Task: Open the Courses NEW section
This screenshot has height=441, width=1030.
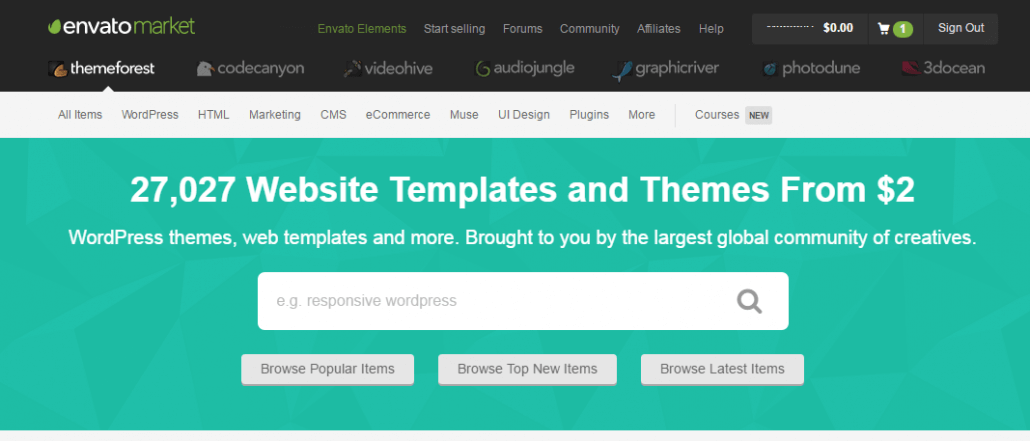Action: [732, 115]
